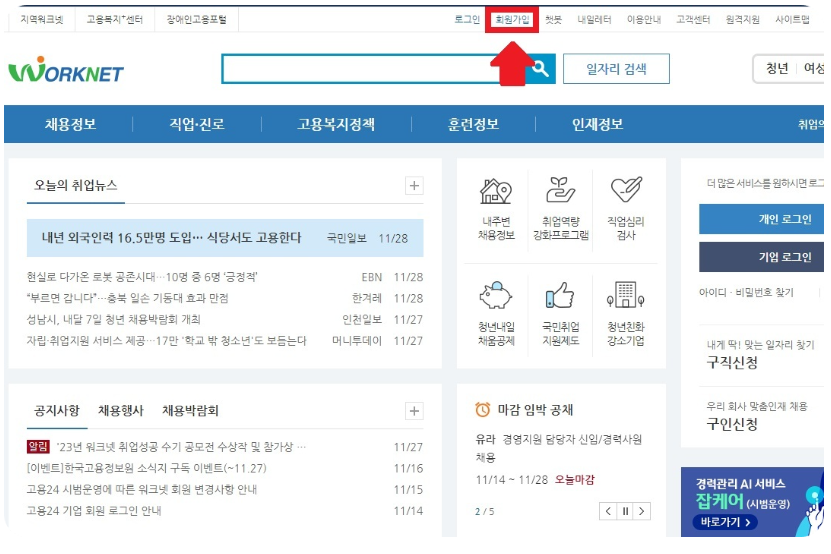This screenshot has height=554, width=831.
Task: Go to 장애인고용포털
Action: coord(197,20)
